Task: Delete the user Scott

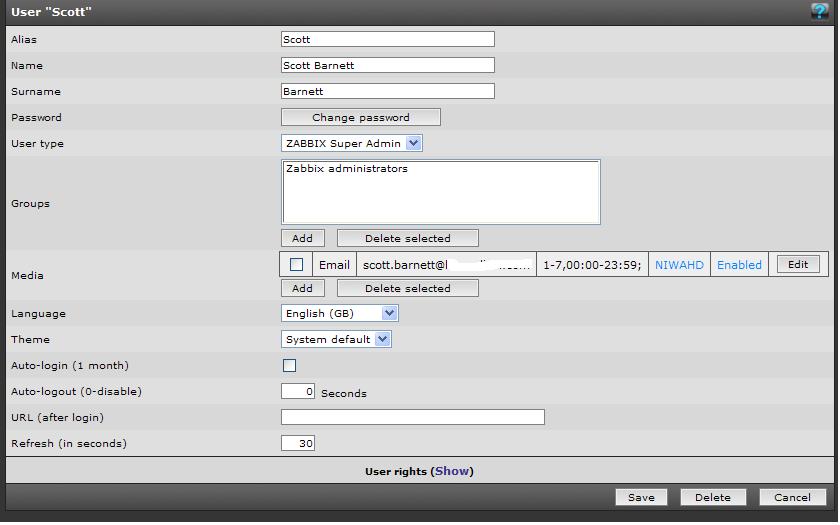Action: pyautogui.click(x=713, y=498)
